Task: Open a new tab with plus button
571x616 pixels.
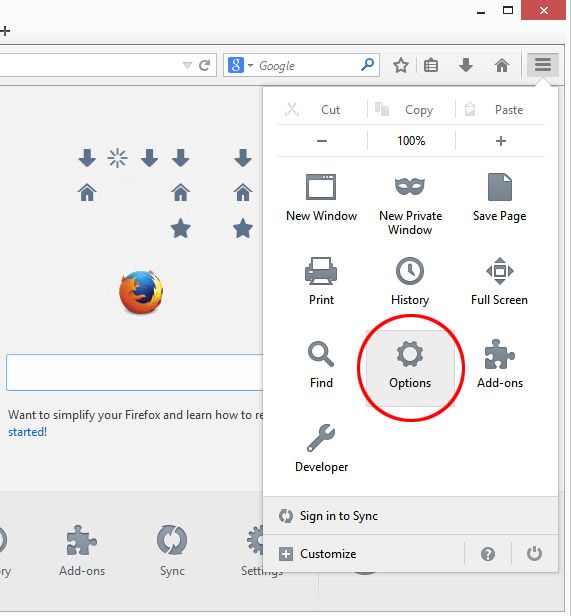Action: click(5, 31)
